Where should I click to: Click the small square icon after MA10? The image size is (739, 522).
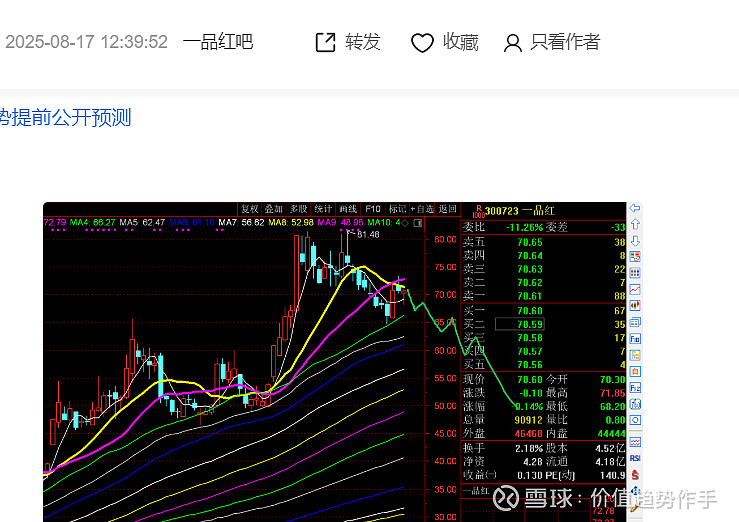tap(418, 223)
